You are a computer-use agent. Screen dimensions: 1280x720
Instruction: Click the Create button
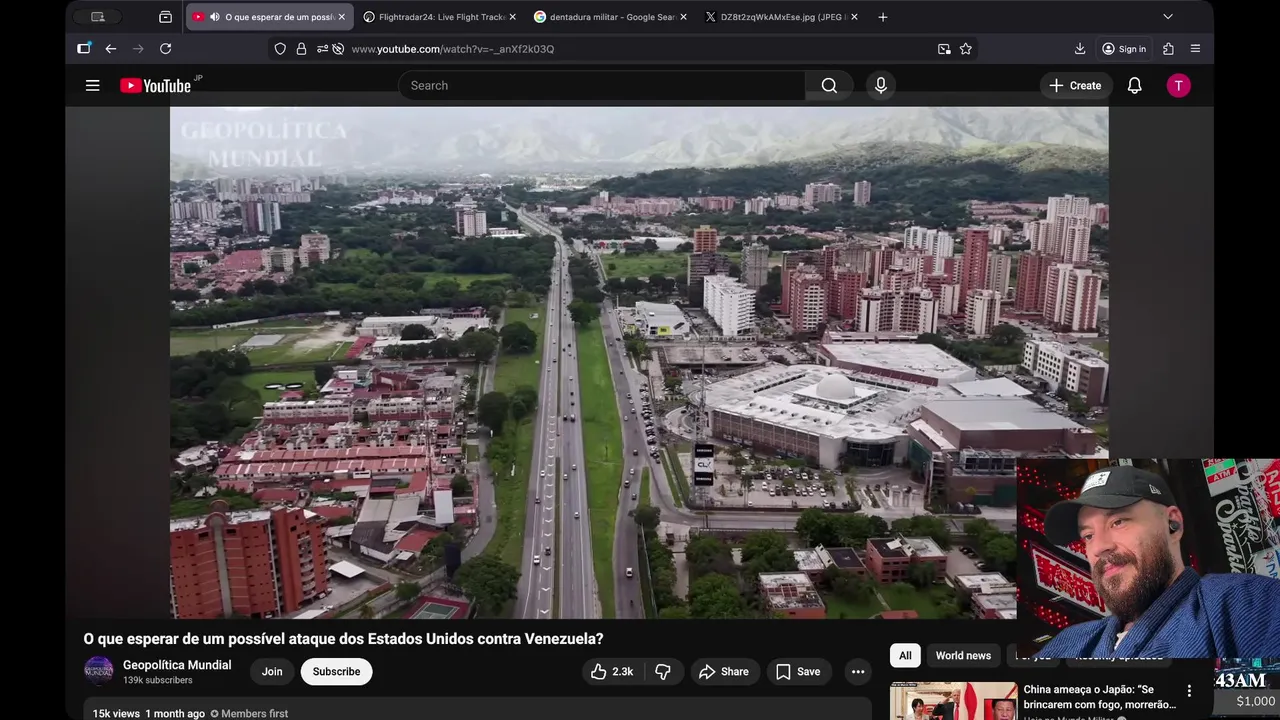pos(1075,86)
